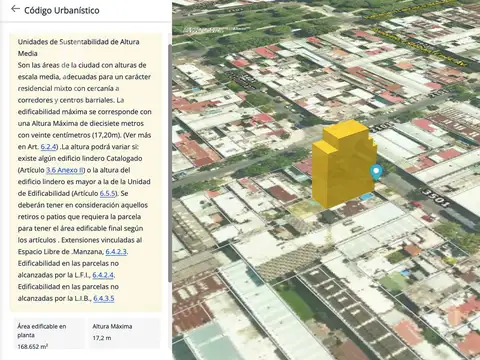Select the Altura Máxima 17,2 m card
This screenshot has width=480, height=360.
(124, 333)
